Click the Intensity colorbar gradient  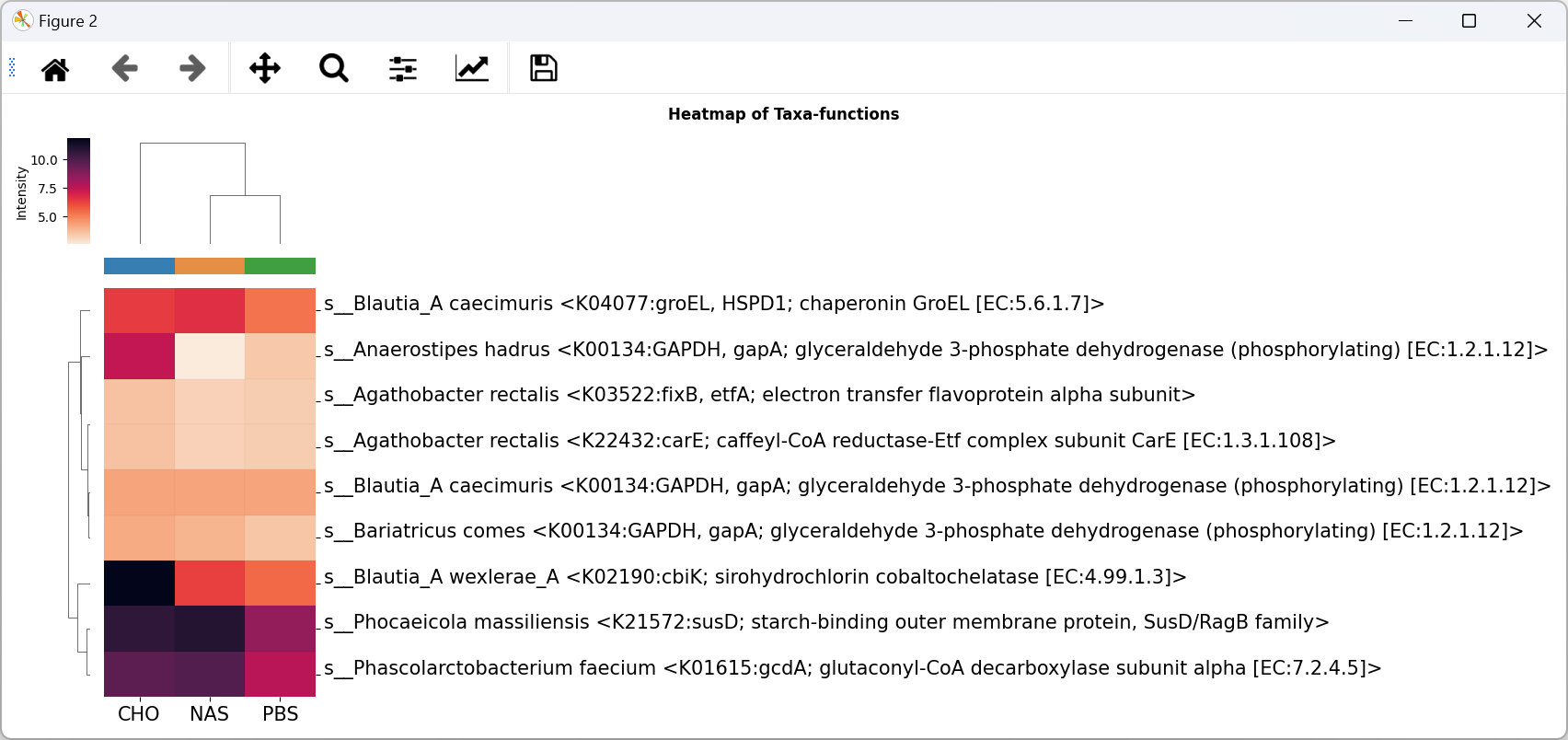click(x=79, y=191)
